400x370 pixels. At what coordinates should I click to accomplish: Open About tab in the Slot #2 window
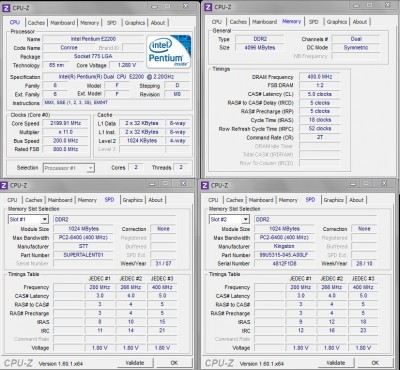click(356, 200)
